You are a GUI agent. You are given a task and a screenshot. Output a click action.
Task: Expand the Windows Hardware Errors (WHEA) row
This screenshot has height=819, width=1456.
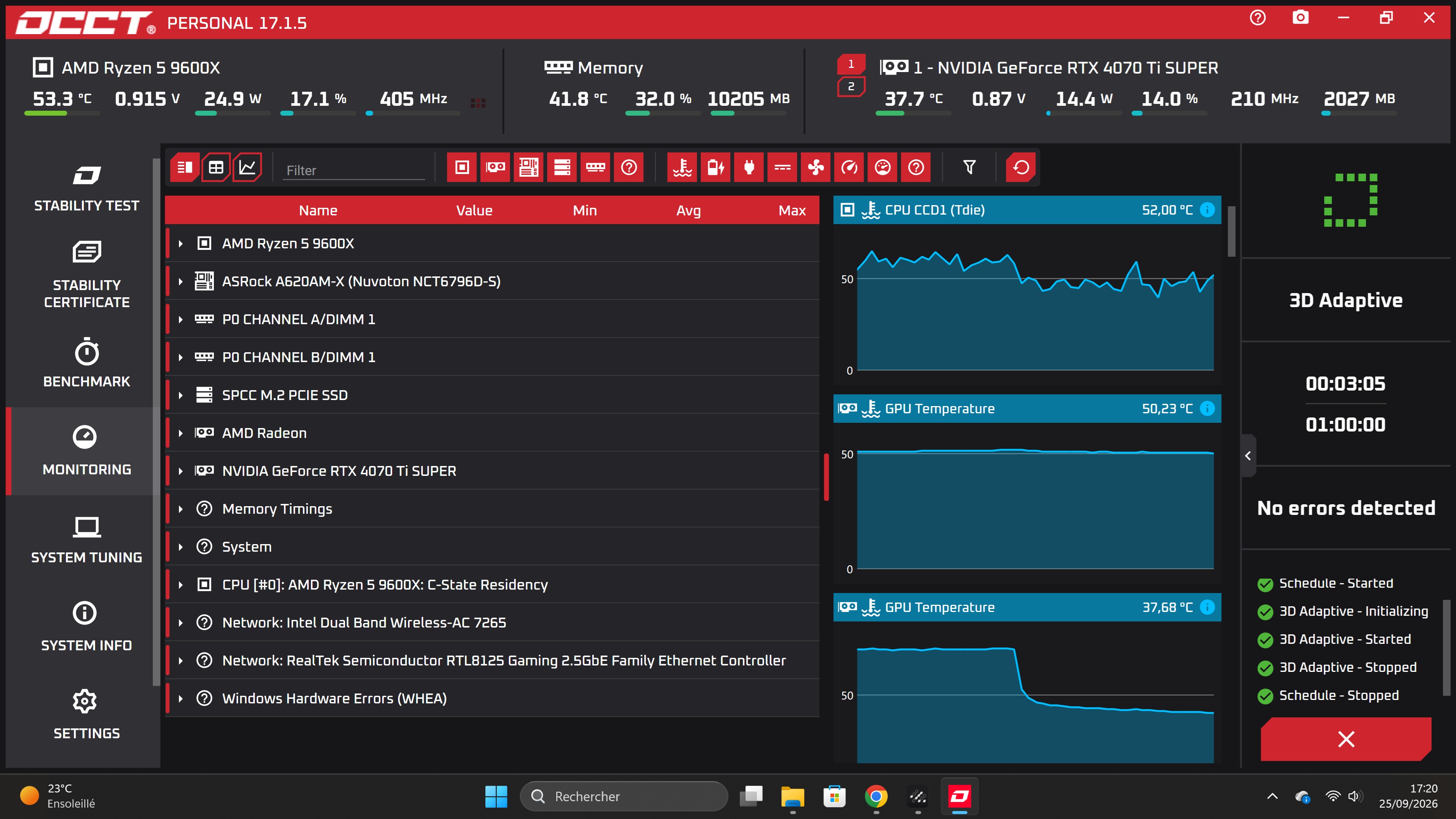coord(181,698)
